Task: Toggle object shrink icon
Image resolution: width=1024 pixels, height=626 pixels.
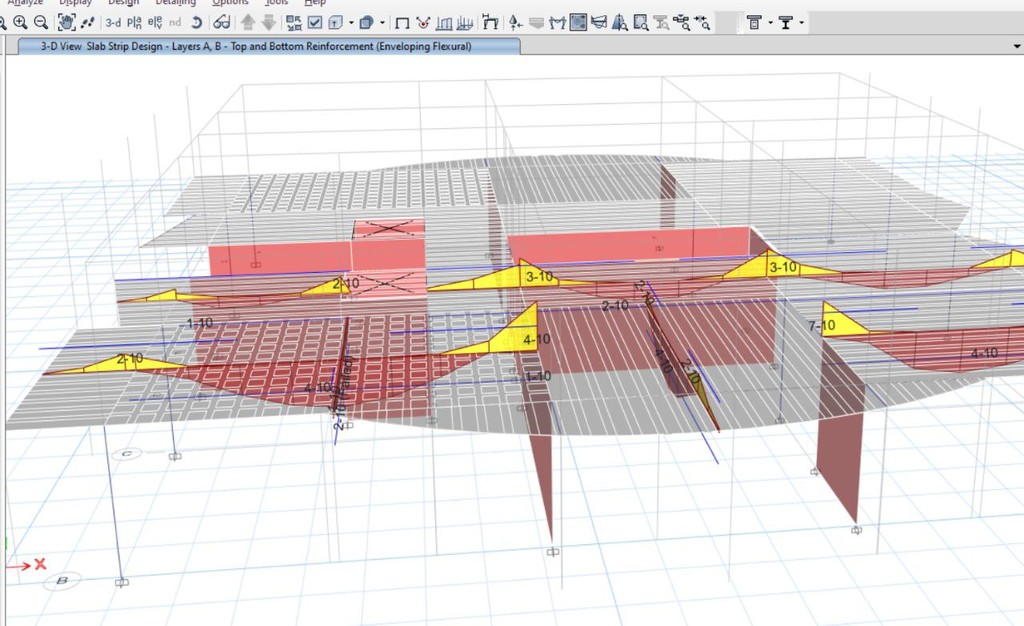Action: point(294,23)
